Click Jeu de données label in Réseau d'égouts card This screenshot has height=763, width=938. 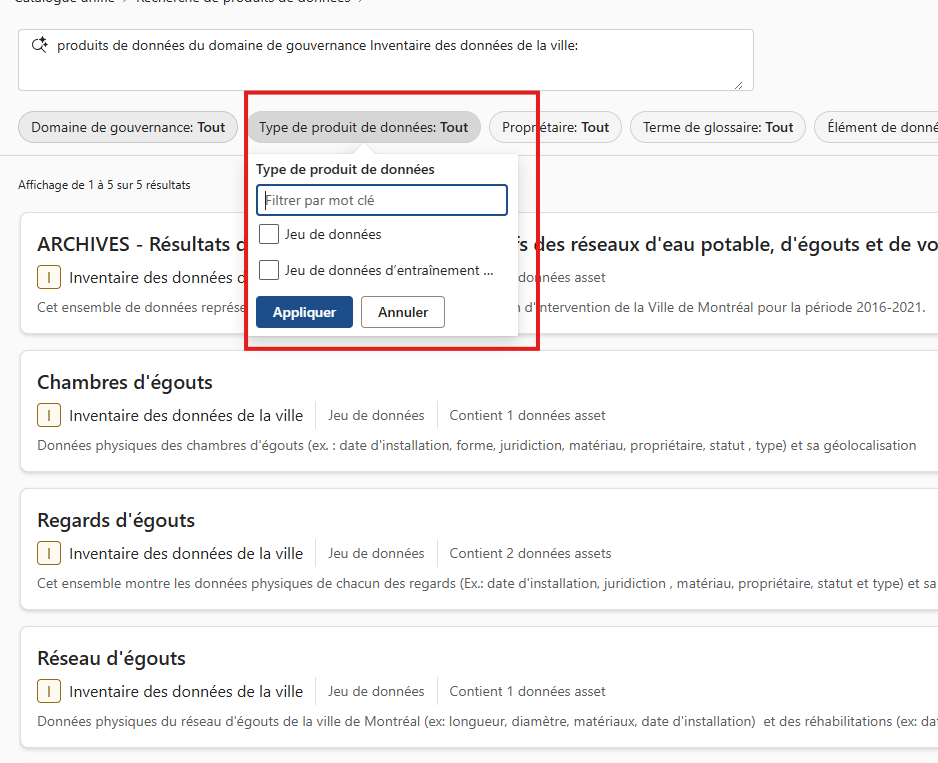(x=376, y=691)
